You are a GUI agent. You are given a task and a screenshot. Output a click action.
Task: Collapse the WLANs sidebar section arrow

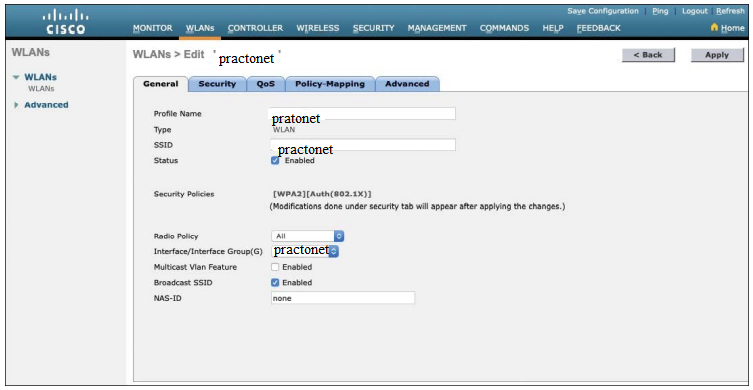coord(17,77)
